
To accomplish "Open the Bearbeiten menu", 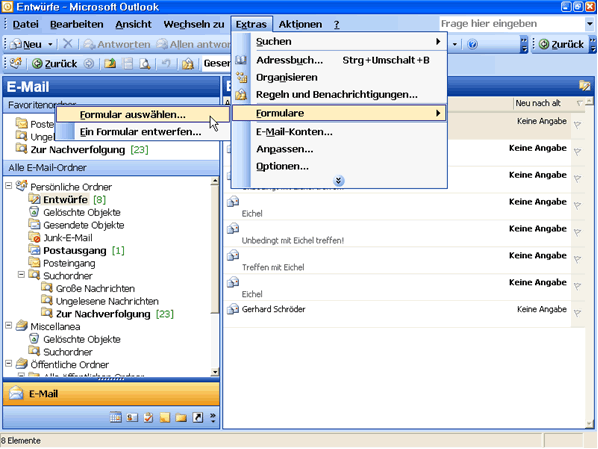I will (x=77, y=24).
